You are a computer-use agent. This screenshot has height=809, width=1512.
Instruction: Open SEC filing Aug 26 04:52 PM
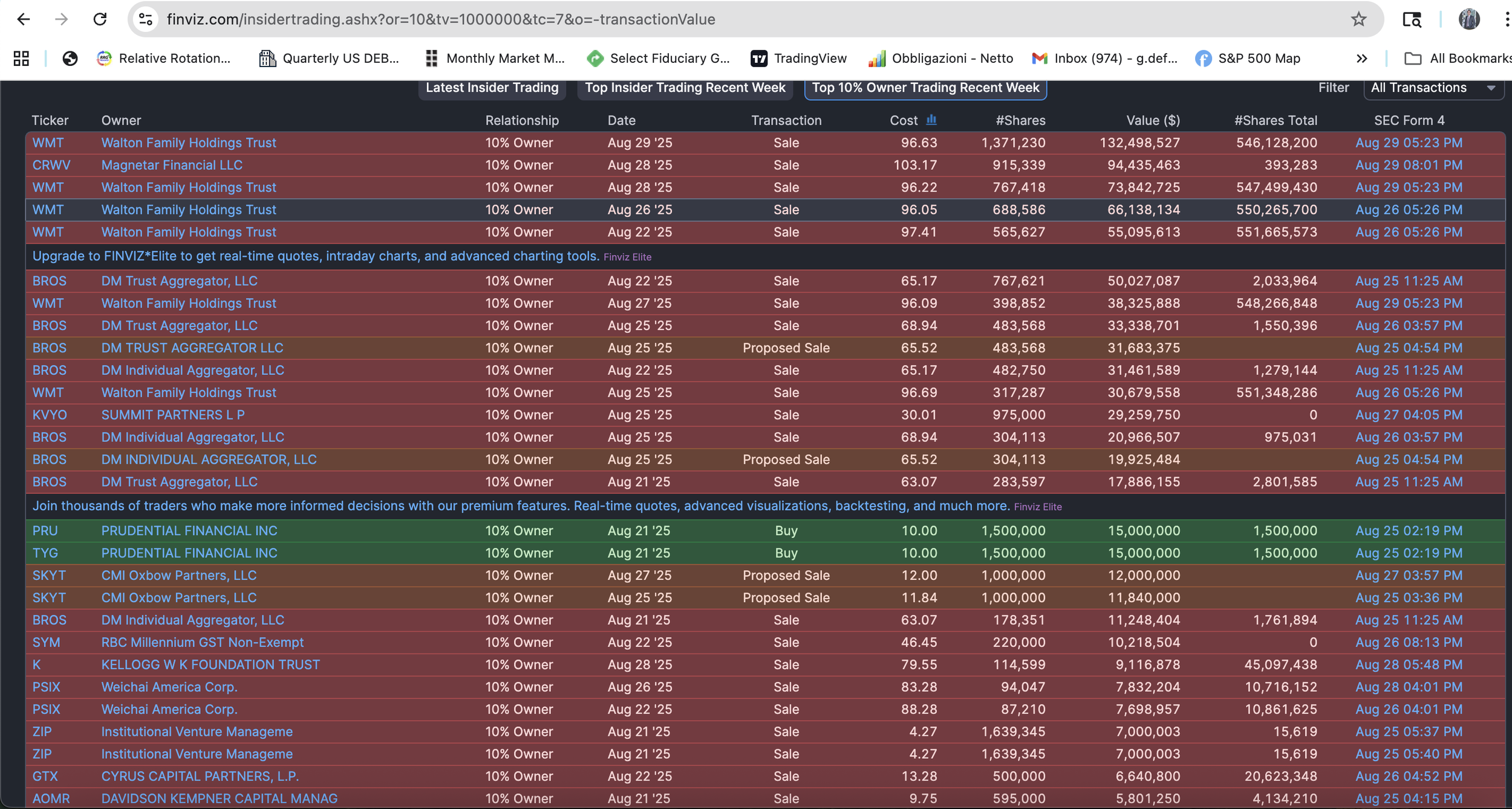pos(1409,776)
